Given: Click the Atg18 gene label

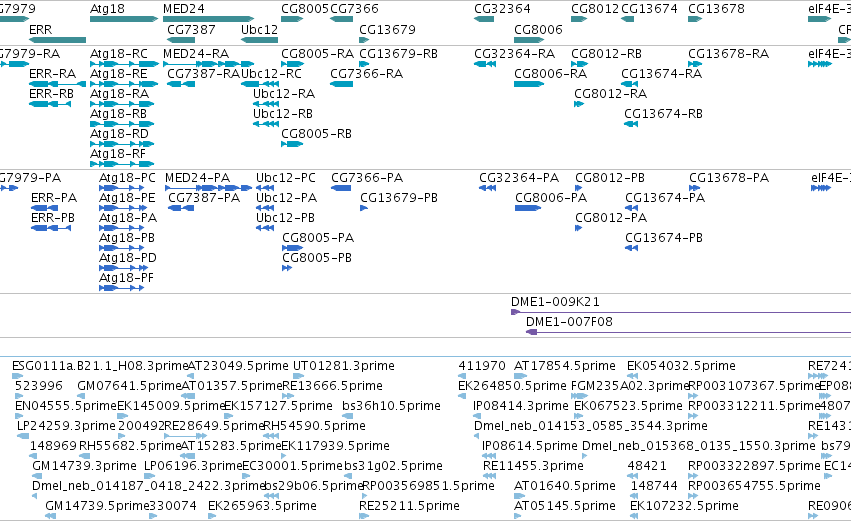Looking at the screenshot, I should pyautogui.click(x=107, y=9).
